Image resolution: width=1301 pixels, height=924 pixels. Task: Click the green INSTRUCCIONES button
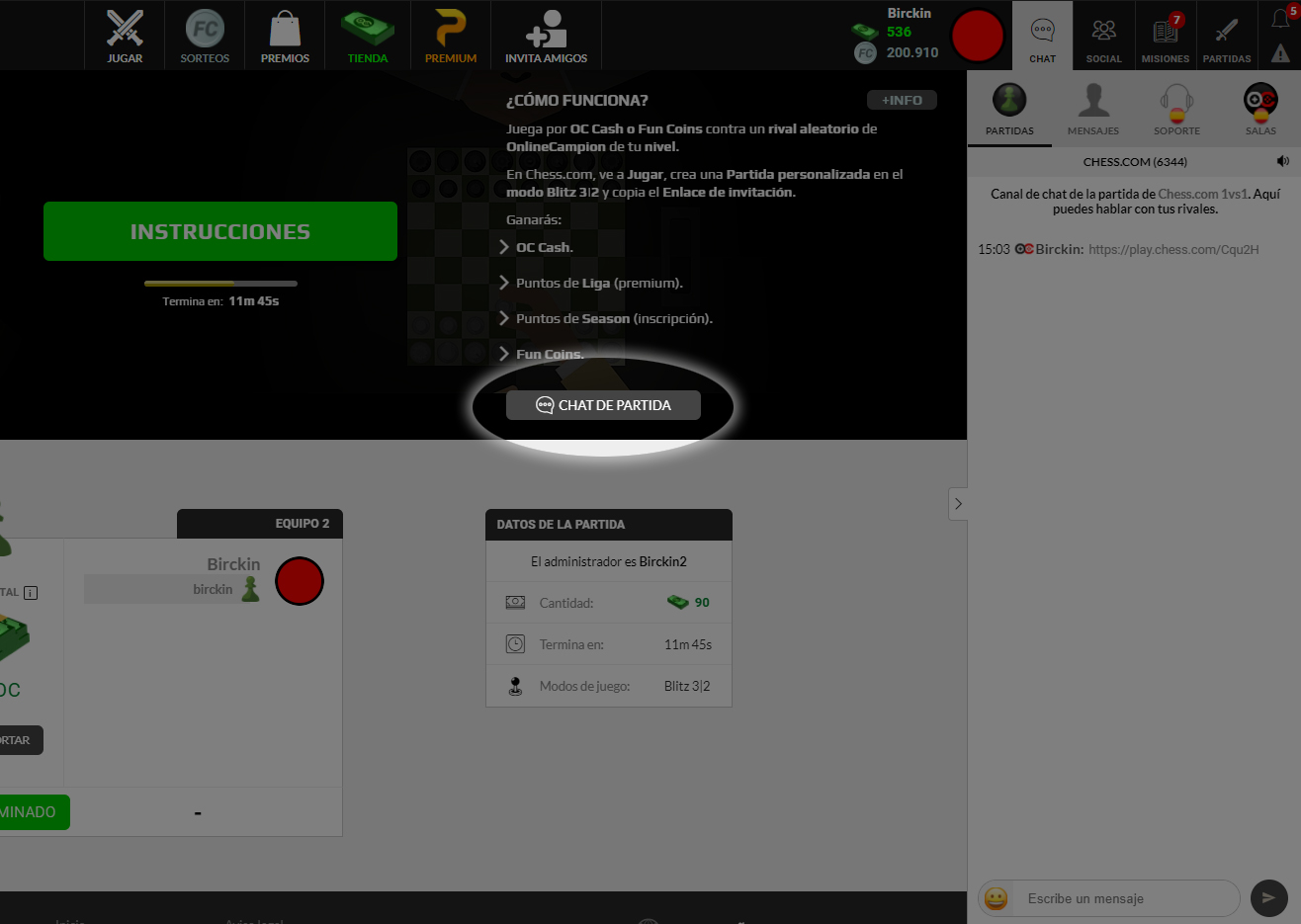pyautogui.click(x=220, y=231)
